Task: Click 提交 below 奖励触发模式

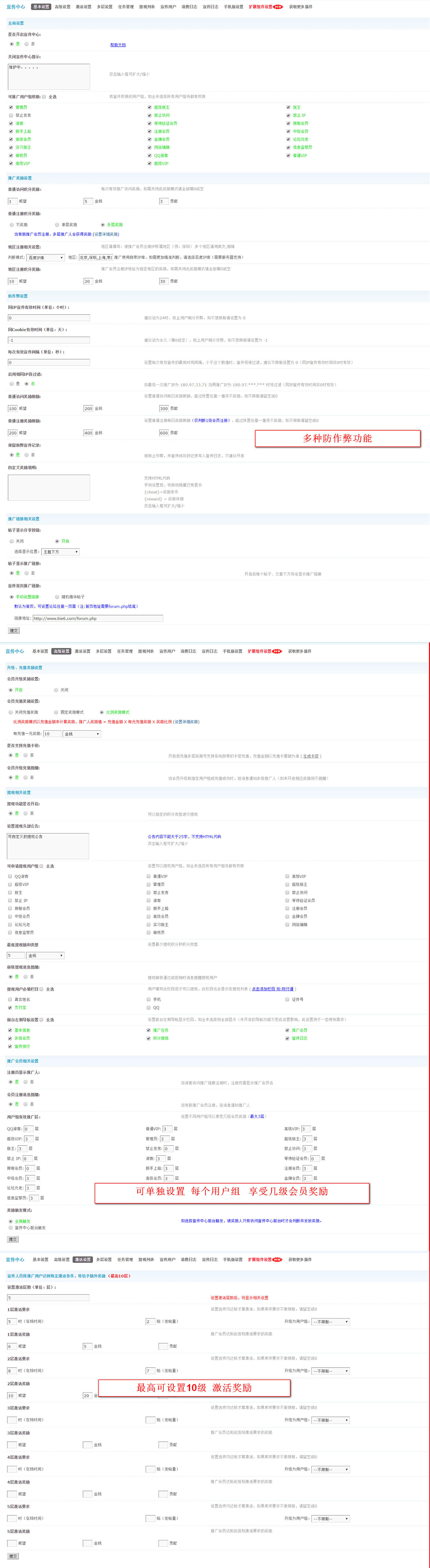Action: 13,1239
